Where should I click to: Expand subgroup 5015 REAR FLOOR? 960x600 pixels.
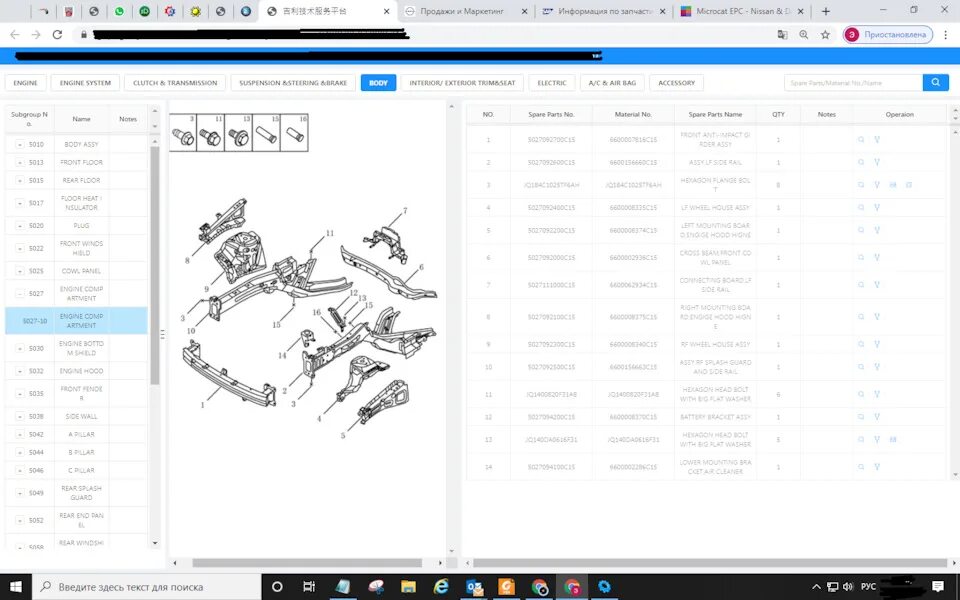pos(20,181)
